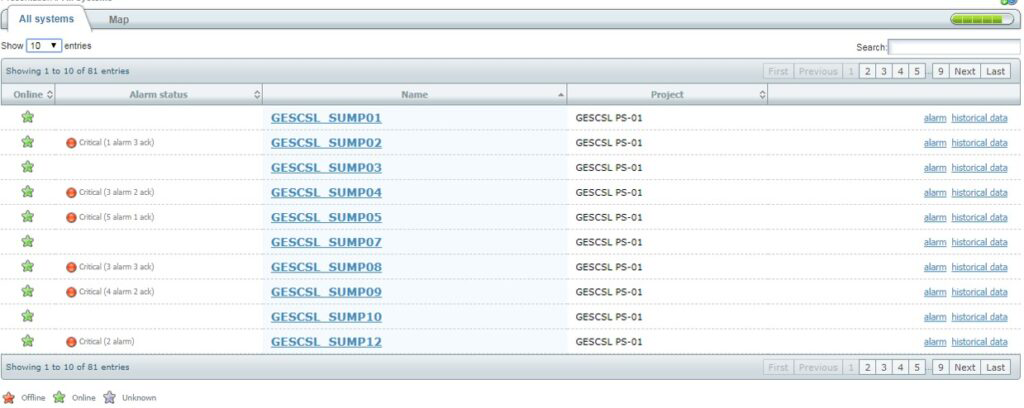Open historical data for GESCSL_SUMP09

point(979,292)
